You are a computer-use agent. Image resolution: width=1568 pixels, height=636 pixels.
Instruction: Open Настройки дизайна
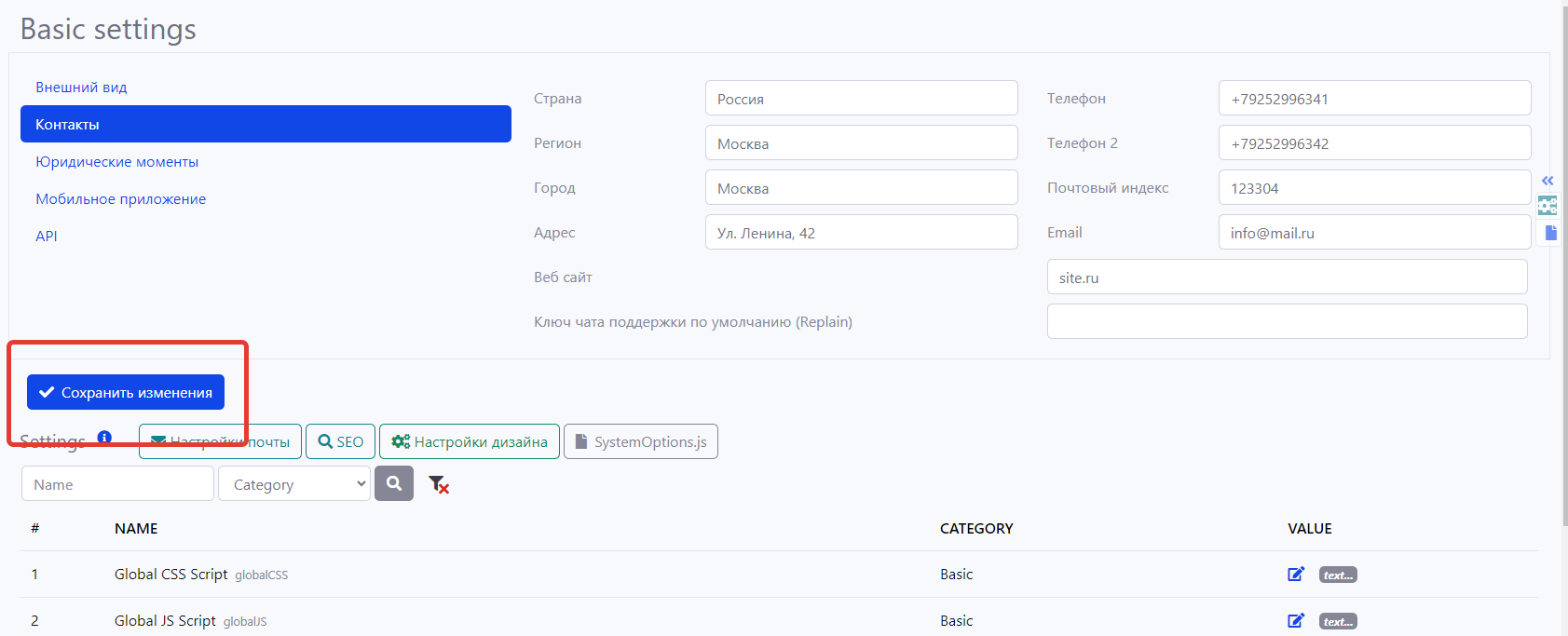tap(470, 441)
